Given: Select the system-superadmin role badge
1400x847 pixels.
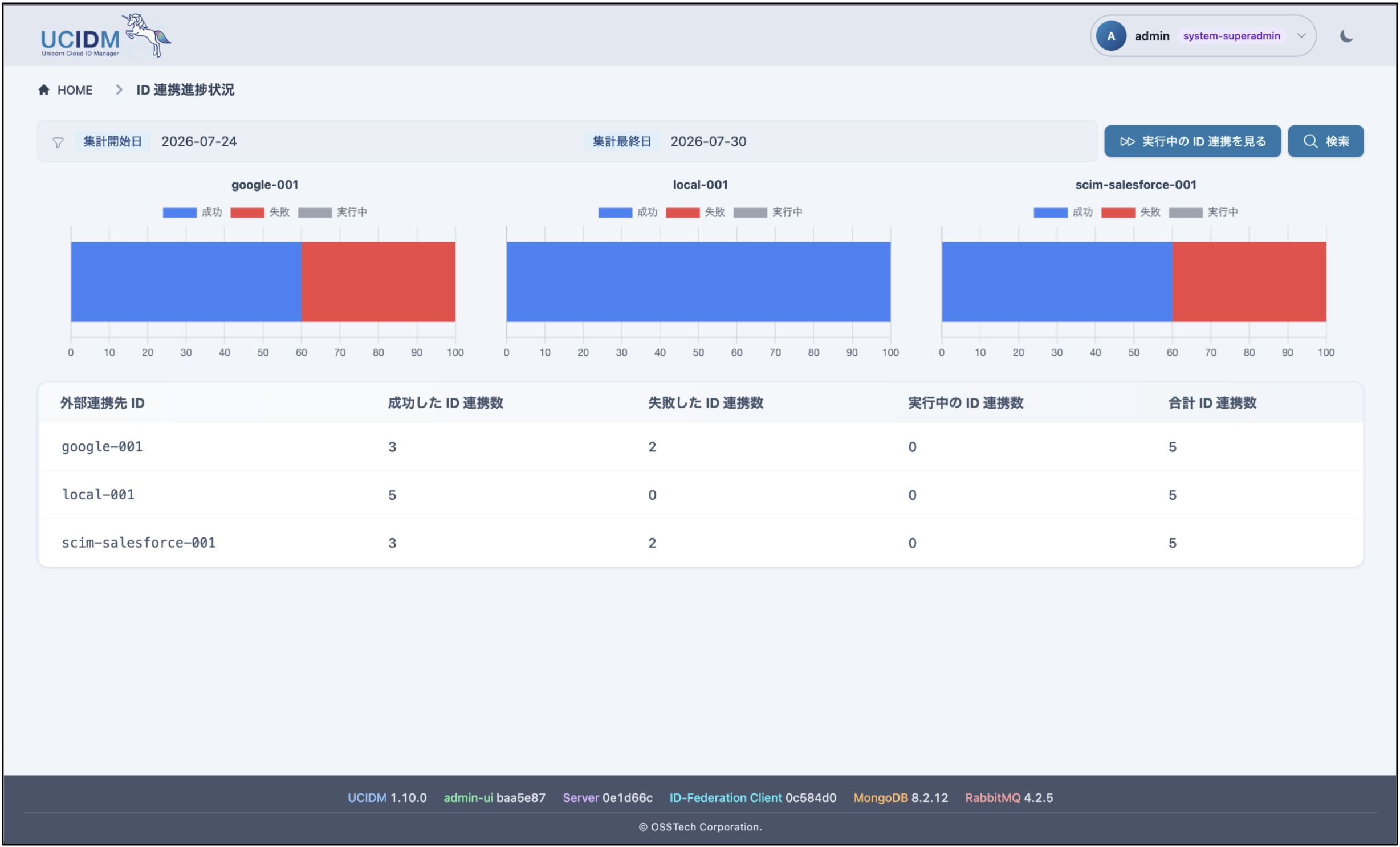Looking at the screenshot, I should coord(1231,36).
